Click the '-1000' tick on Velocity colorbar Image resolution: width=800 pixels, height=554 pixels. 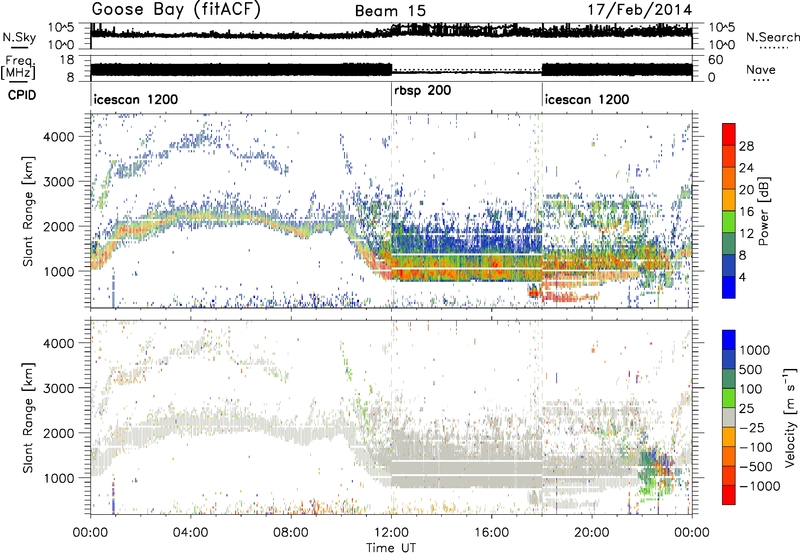[759, 486]
